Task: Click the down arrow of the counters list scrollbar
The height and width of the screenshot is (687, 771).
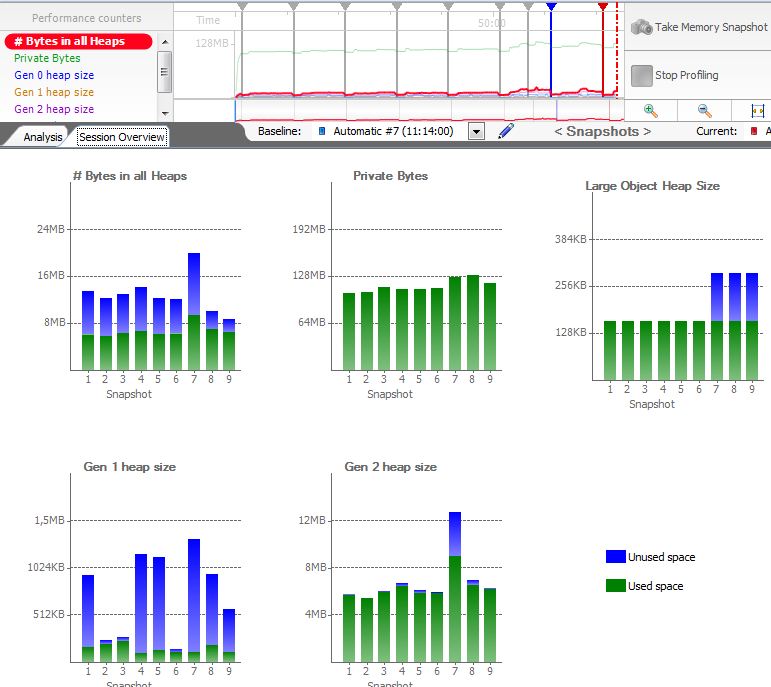Action: 165,113
